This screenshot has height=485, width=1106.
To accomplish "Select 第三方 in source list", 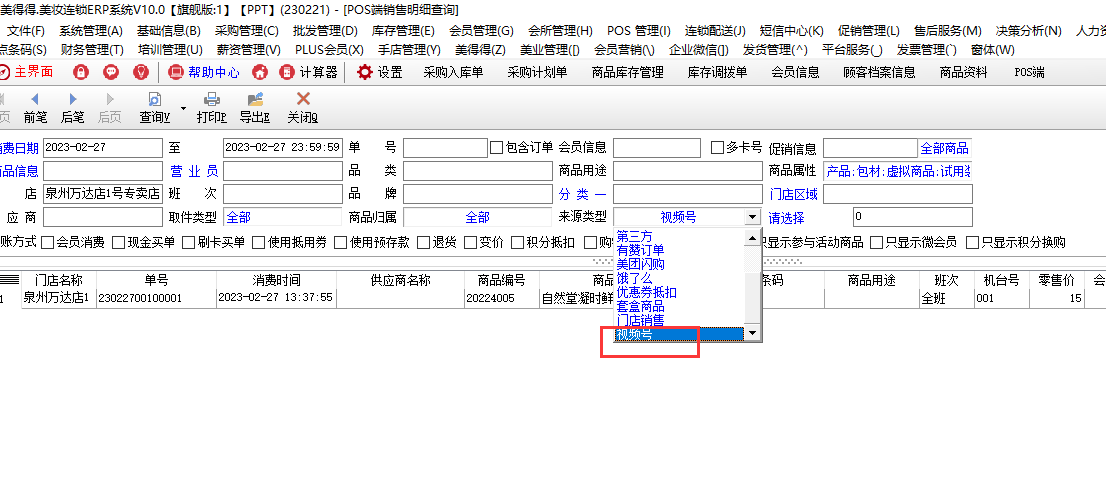I will [x=635, y=236].
